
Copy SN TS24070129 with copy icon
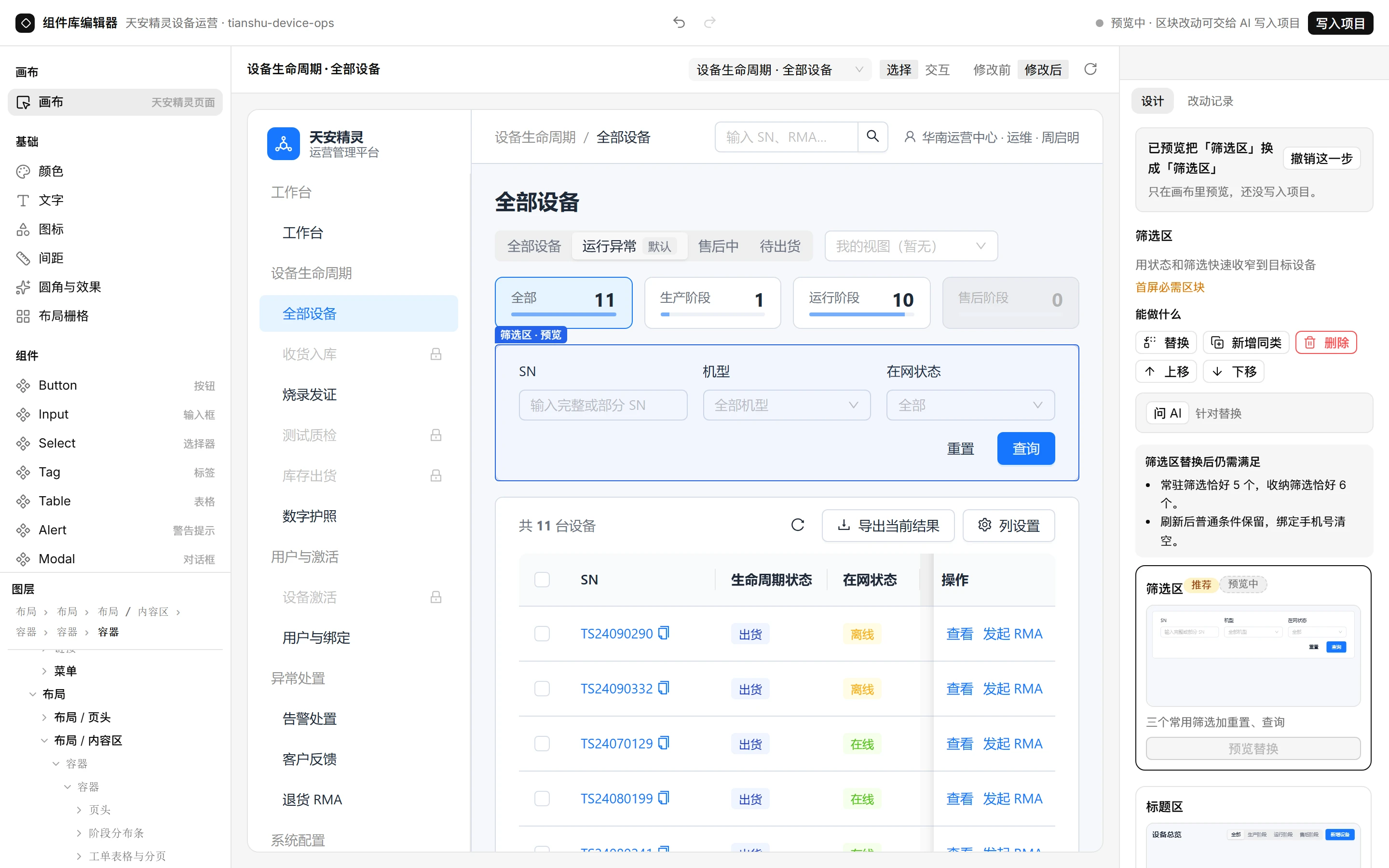pos(664,744)
